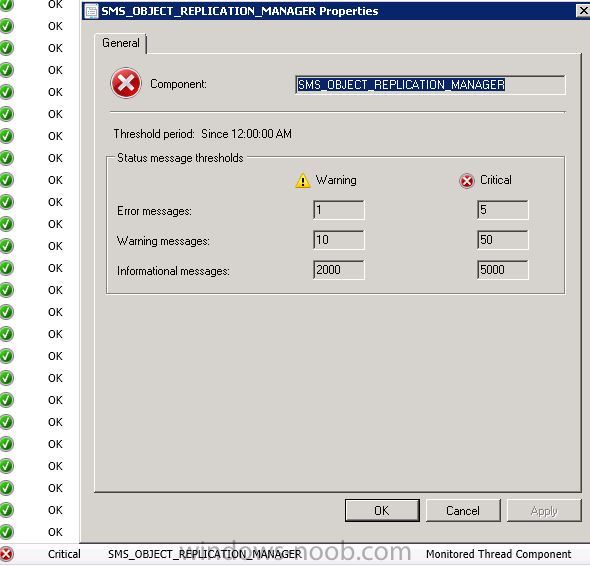Select the red Critical status icon in bottom row
Image resolution: width=590 pixels, height=566 pixels.
(6, 554)
